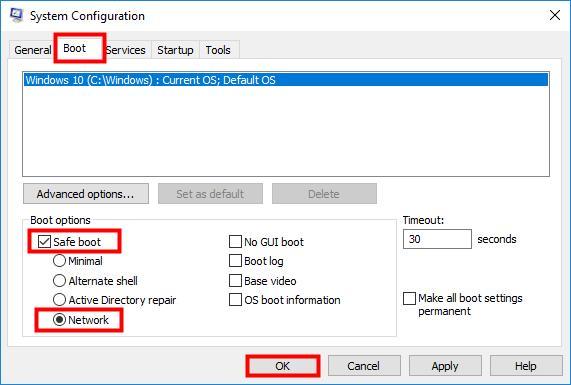Screen dimensions: 571x385
Task: Switch to the General tab
Action: point(33,50)
